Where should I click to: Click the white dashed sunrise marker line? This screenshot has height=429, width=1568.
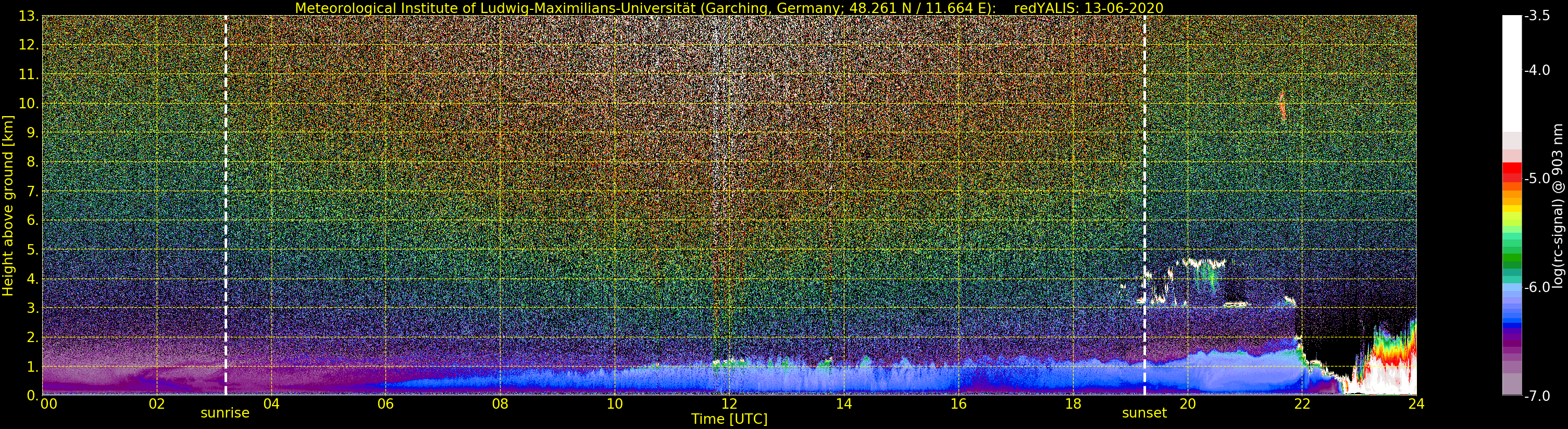[x=226, y=205]
